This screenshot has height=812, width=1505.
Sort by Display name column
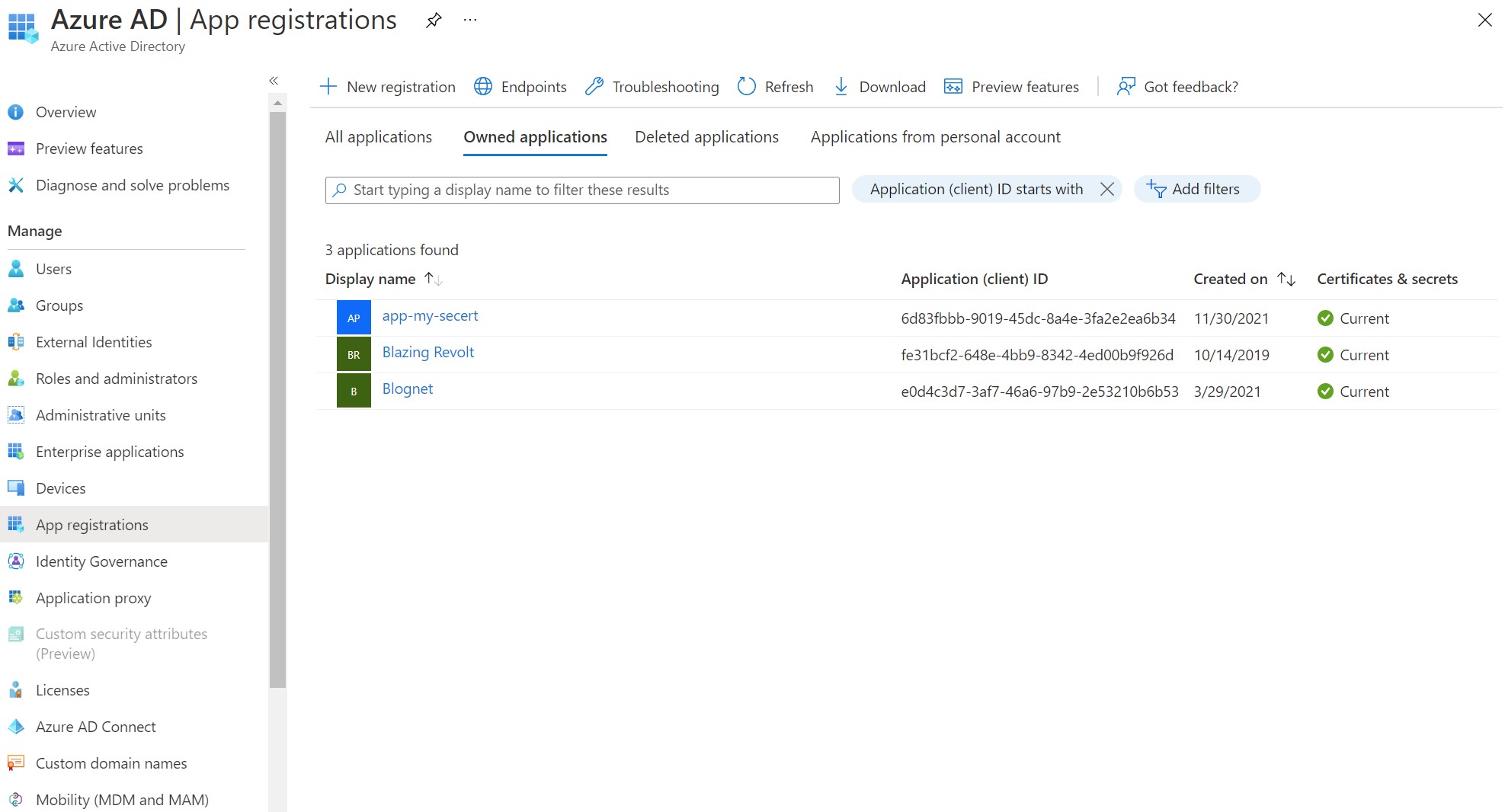(384, 279)
